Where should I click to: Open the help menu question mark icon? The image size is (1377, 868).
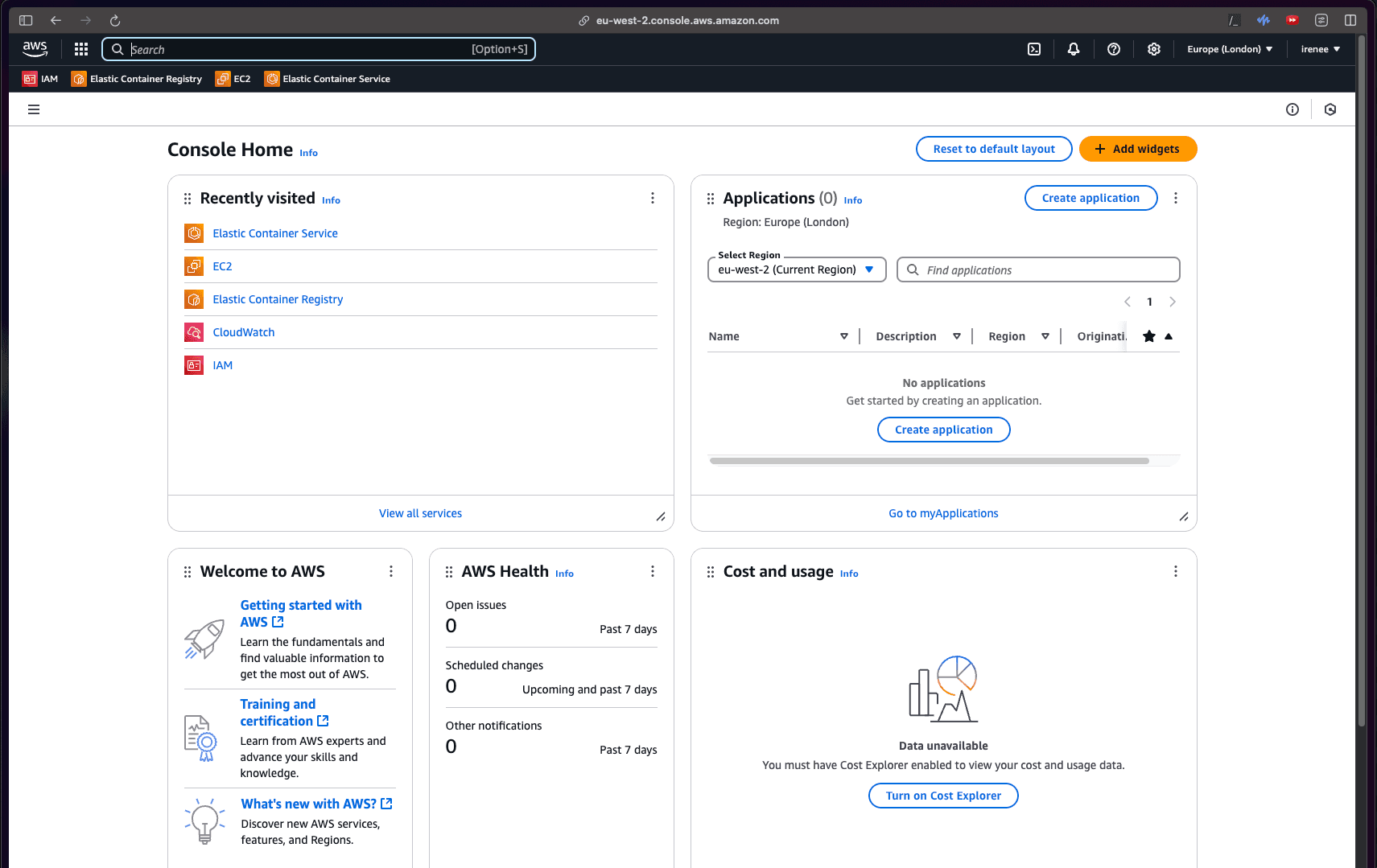point(1114,49)
